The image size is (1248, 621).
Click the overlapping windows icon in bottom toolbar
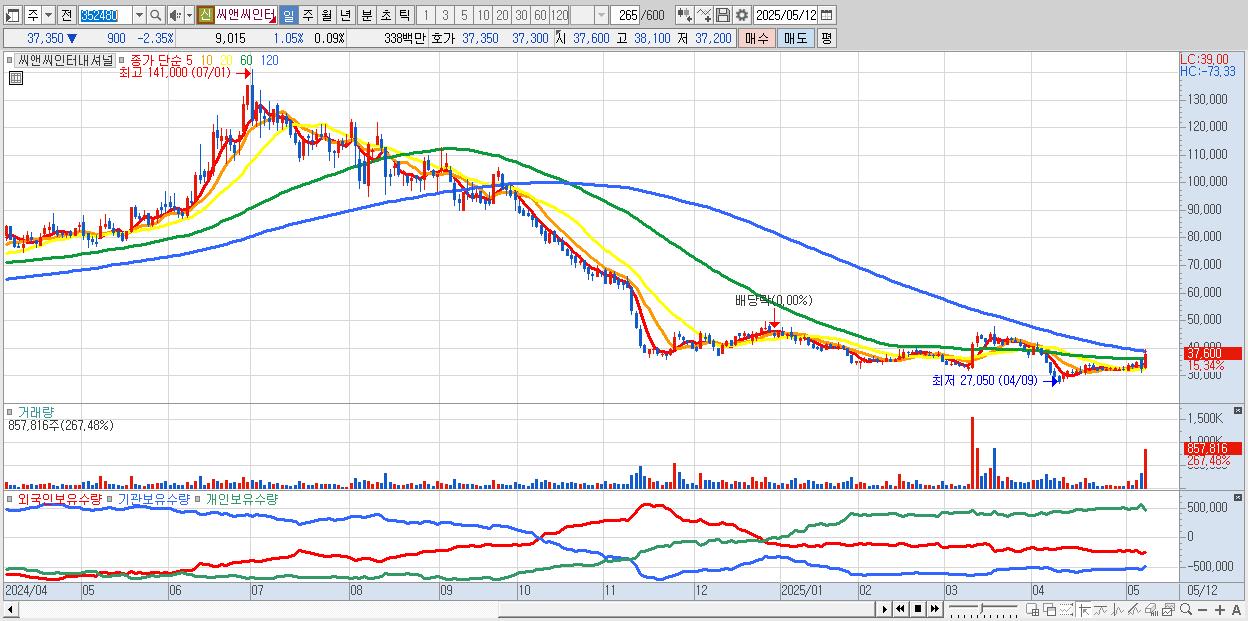pos(1050,610)
